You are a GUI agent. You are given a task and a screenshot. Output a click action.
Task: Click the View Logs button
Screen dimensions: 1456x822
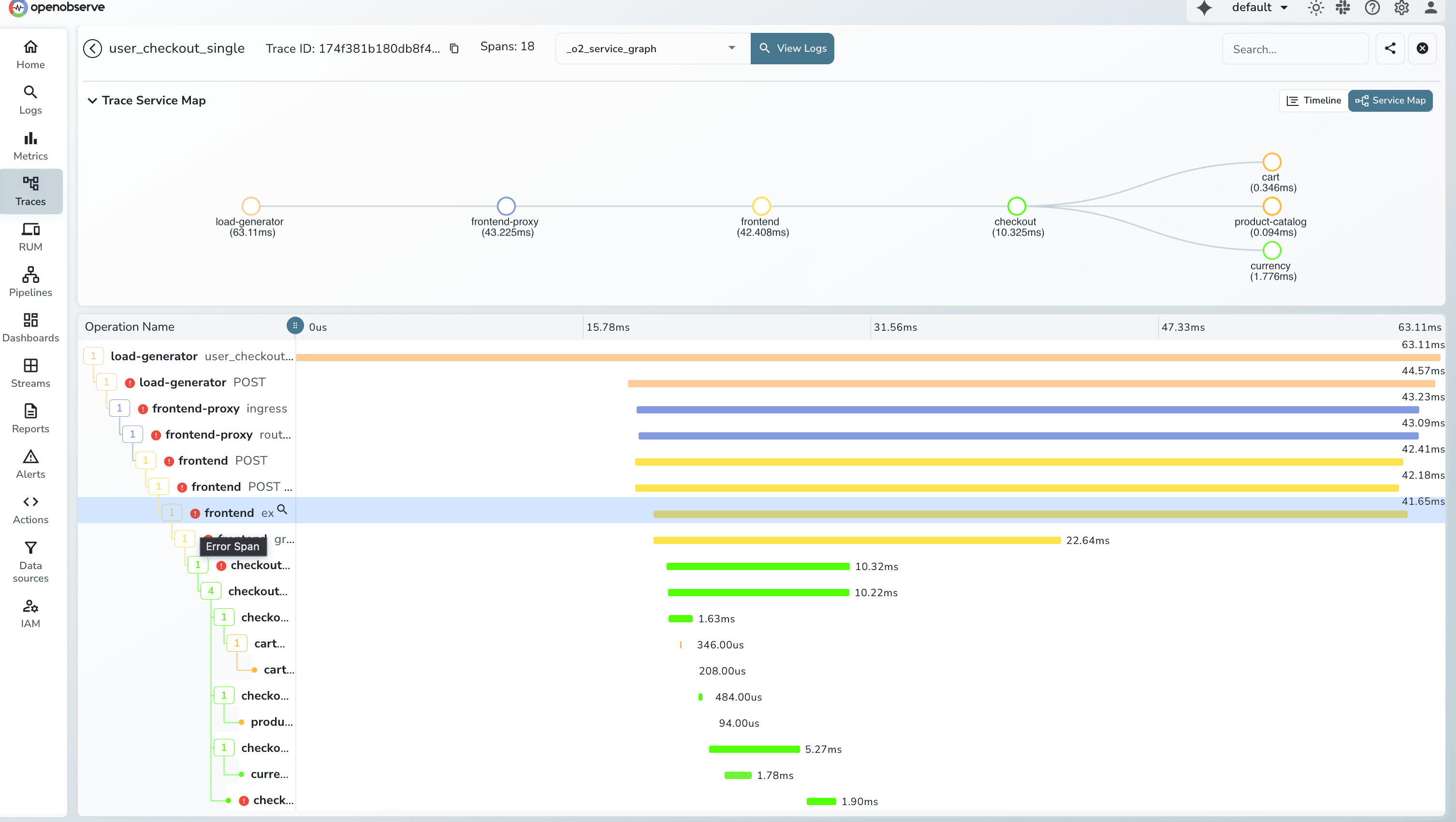click(792, 48)
